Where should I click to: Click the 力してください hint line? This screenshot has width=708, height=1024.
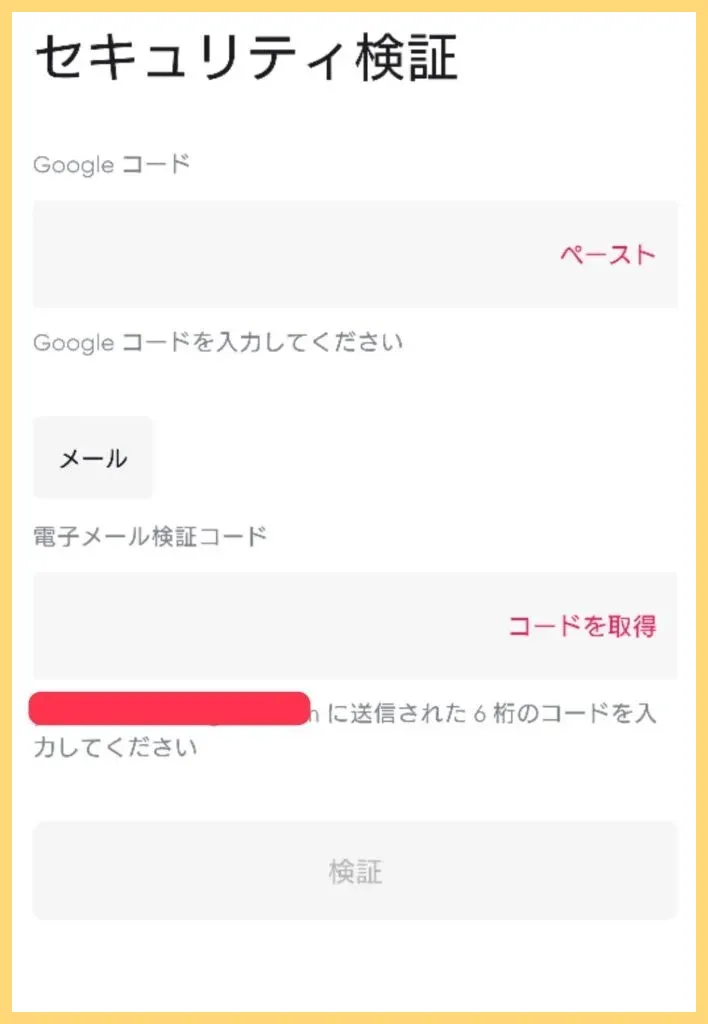pos(115,747)
